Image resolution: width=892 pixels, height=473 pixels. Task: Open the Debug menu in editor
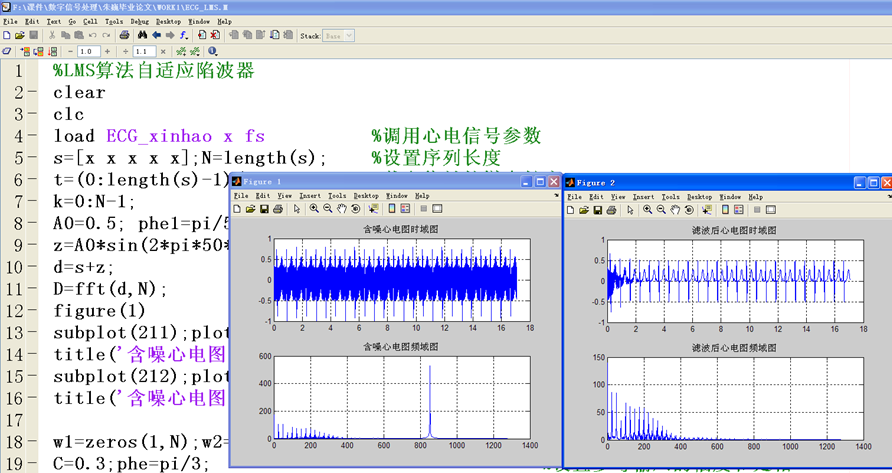[x=139, y=20]
